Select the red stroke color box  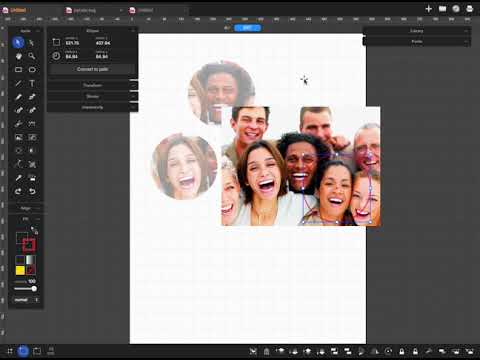[29, 245]
